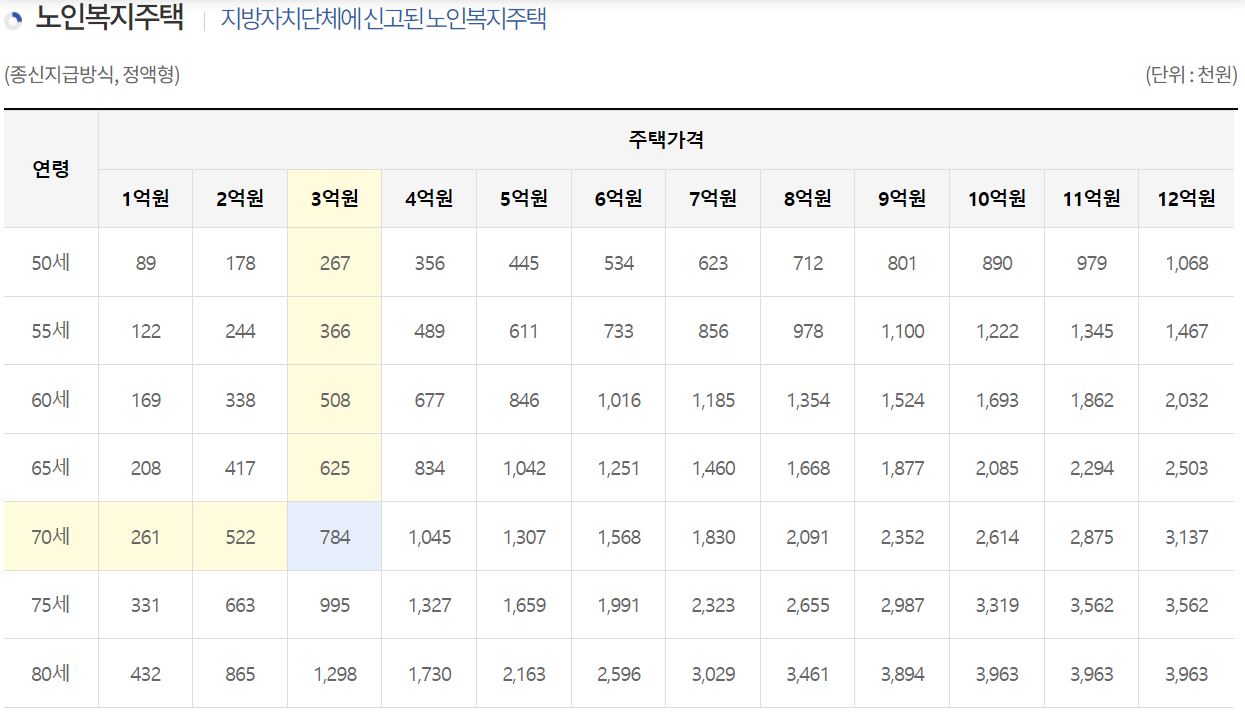The image size is (1245, 714).
Task: Click the cell showing 2,503 for 65세
Action: point(1186,467)
